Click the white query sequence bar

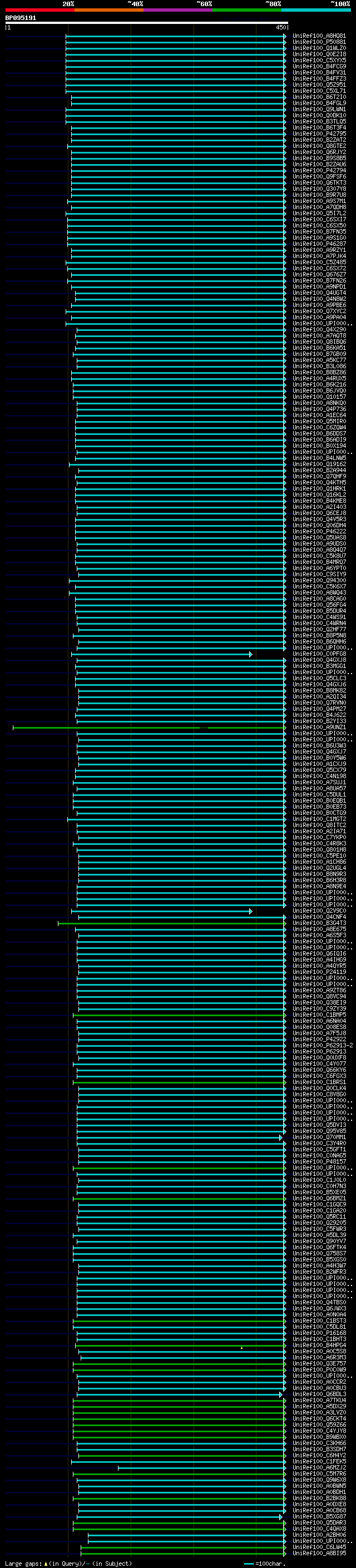[147, 22]
